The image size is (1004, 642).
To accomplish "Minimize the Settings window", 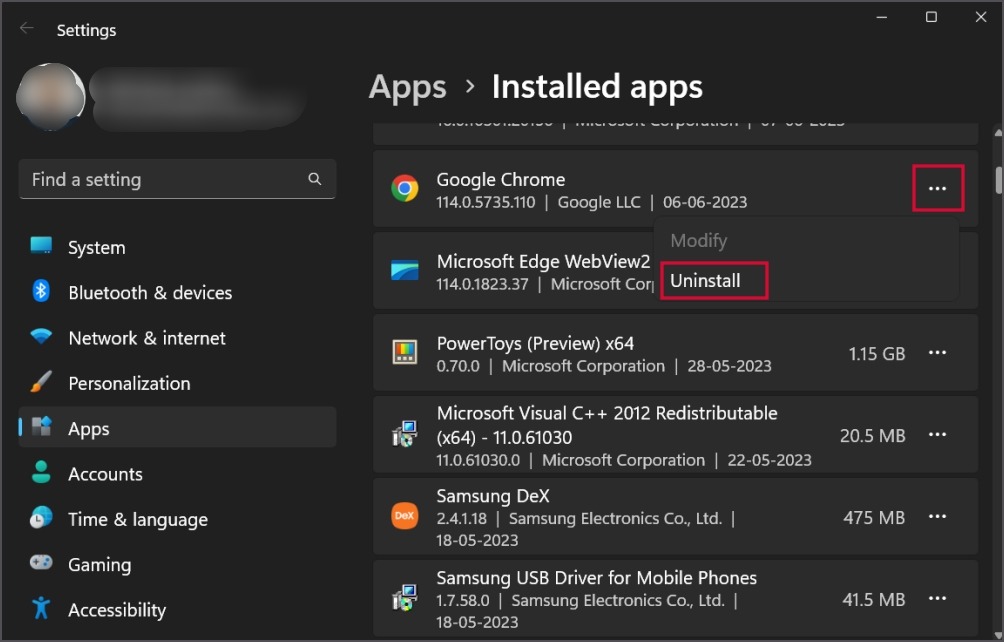I will [882, 17].
